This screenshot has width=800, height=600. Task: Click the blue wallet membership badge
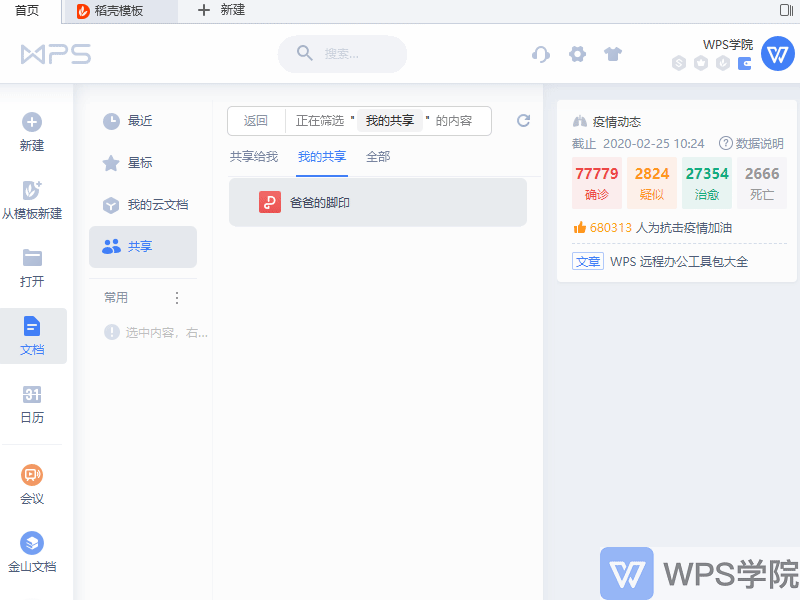tap(744, 64)
